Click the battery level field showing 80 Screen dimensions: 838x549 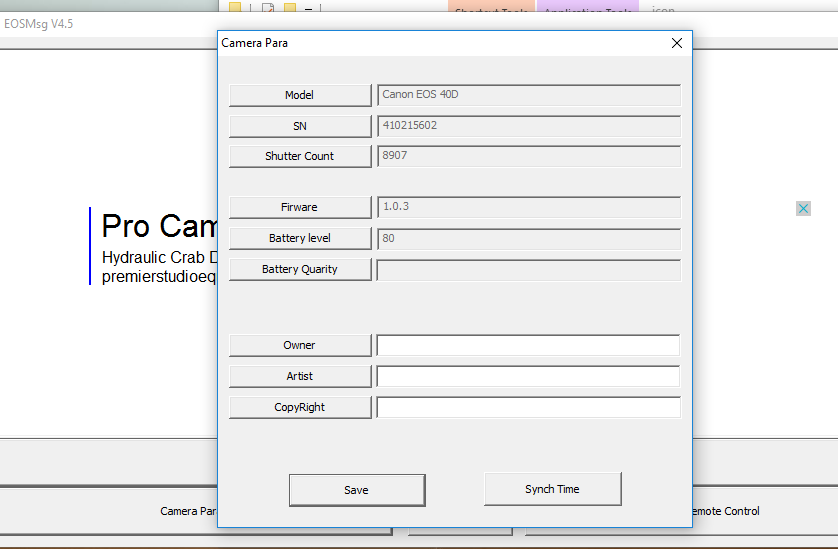click(529, 238)
